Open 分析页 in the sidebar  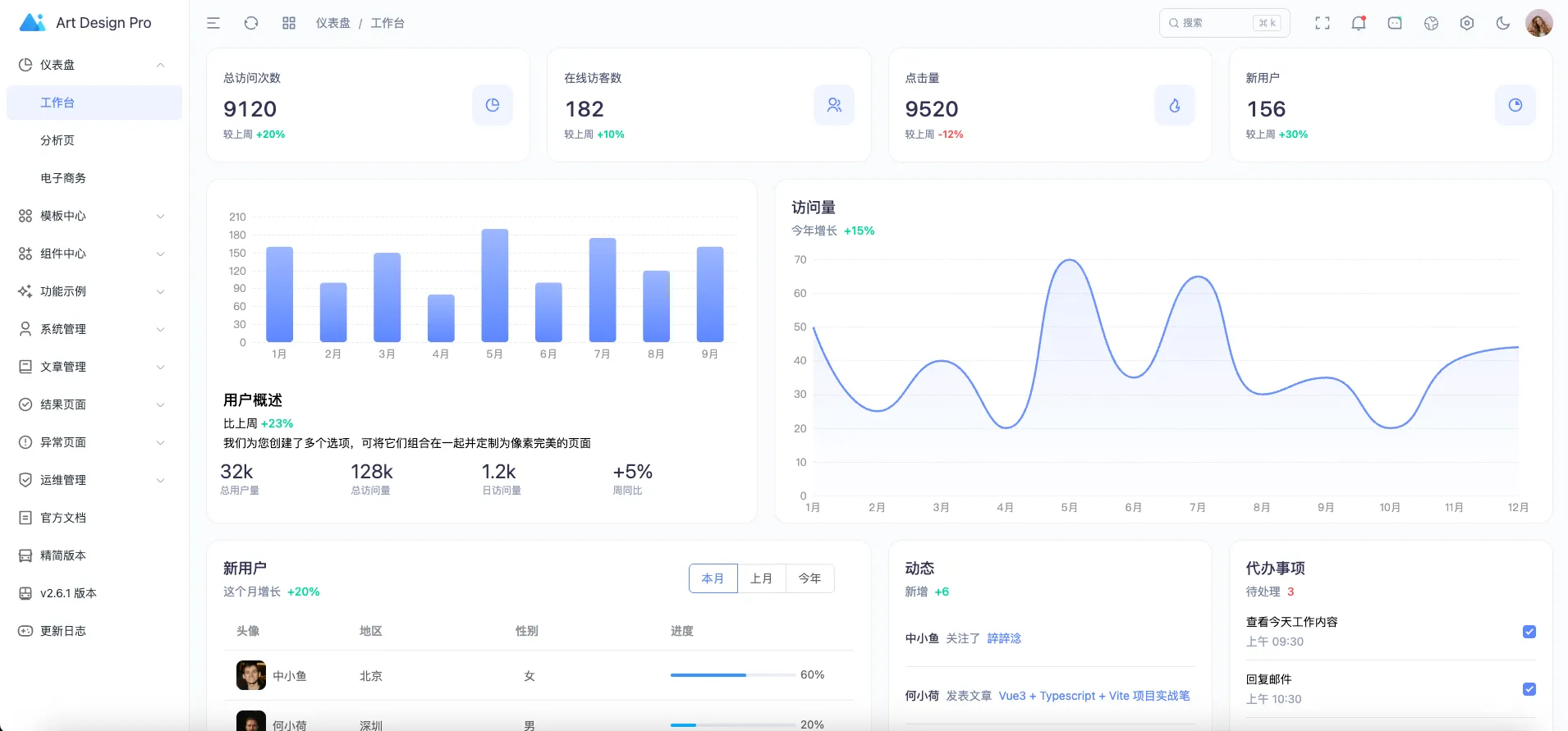[94, 140]
